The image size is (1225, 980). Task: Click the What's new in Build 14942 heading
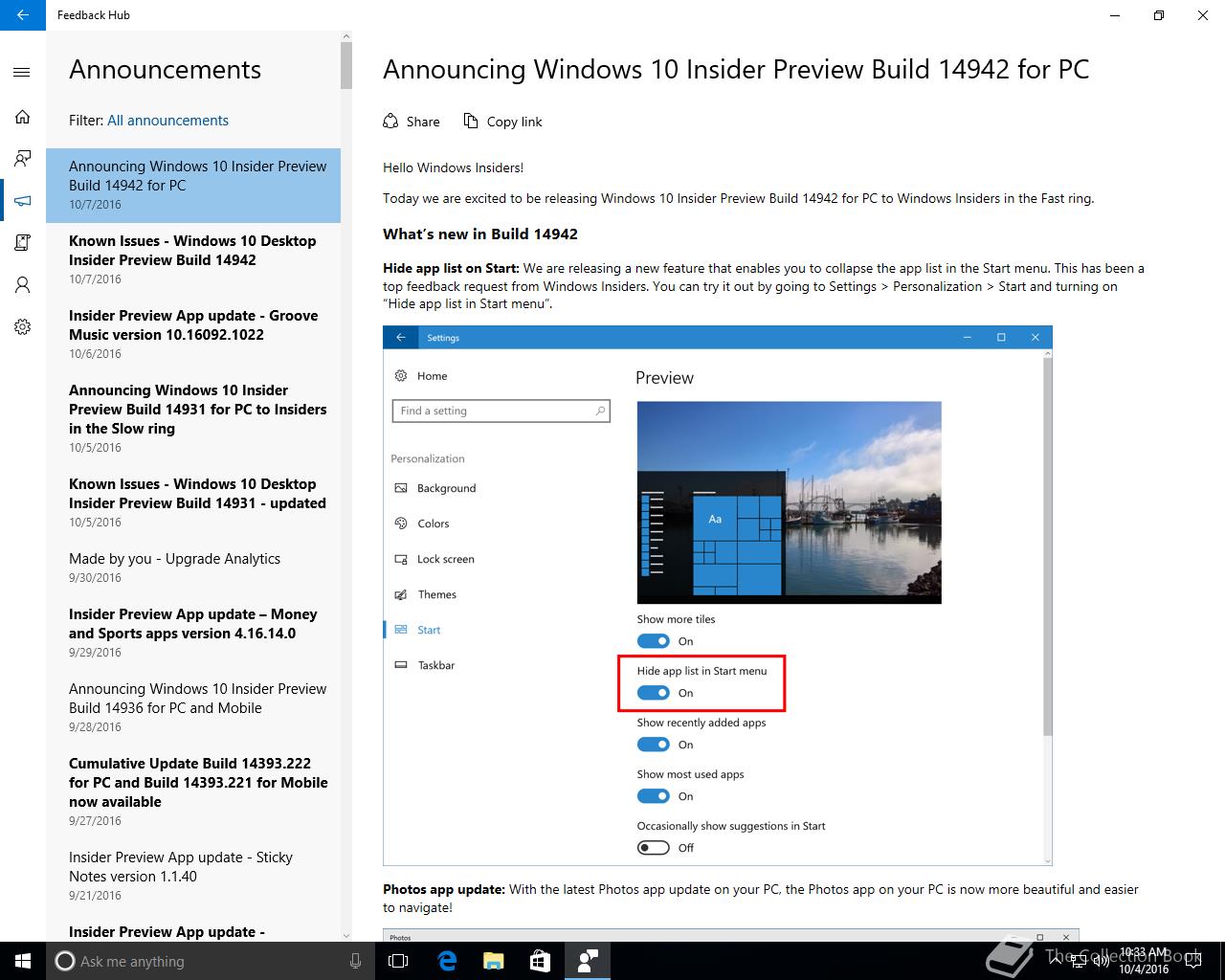pos(480,234)
